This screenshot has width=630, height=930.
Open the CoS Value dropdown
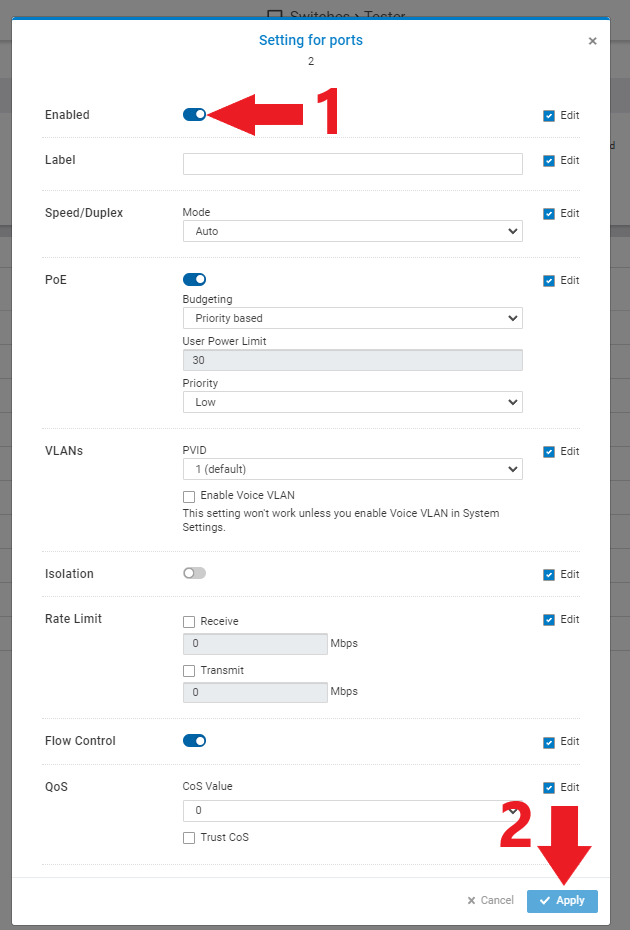[x=352, y=810]
